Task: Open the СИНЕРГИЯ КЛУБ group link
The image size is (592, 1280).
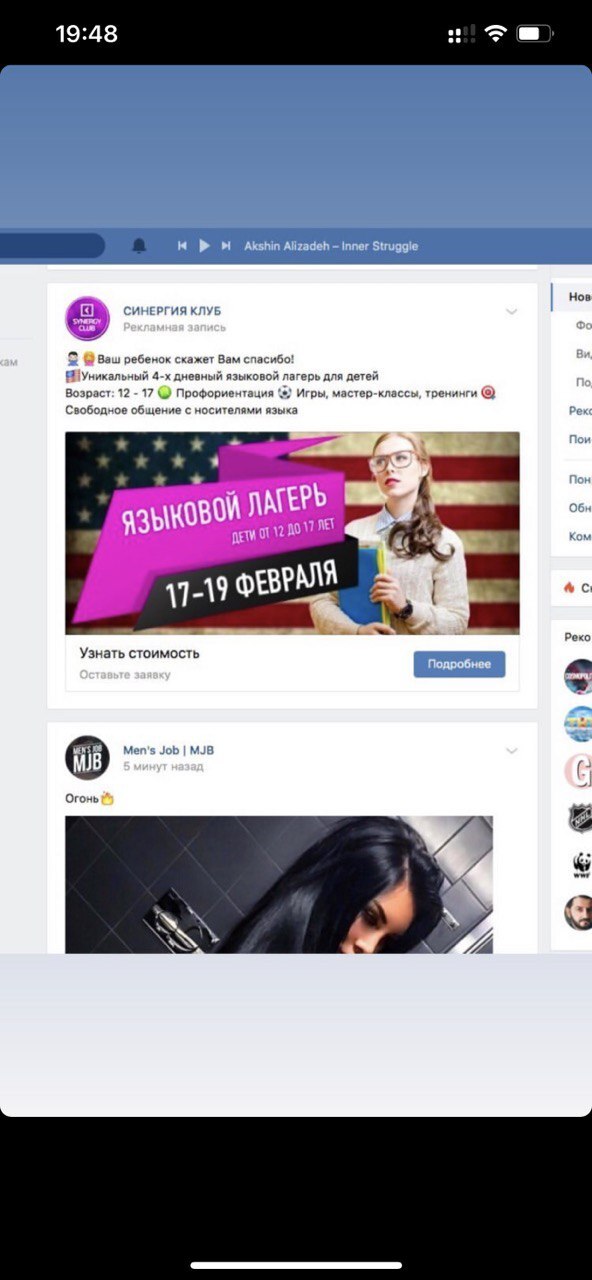Action: click(172, 311)
